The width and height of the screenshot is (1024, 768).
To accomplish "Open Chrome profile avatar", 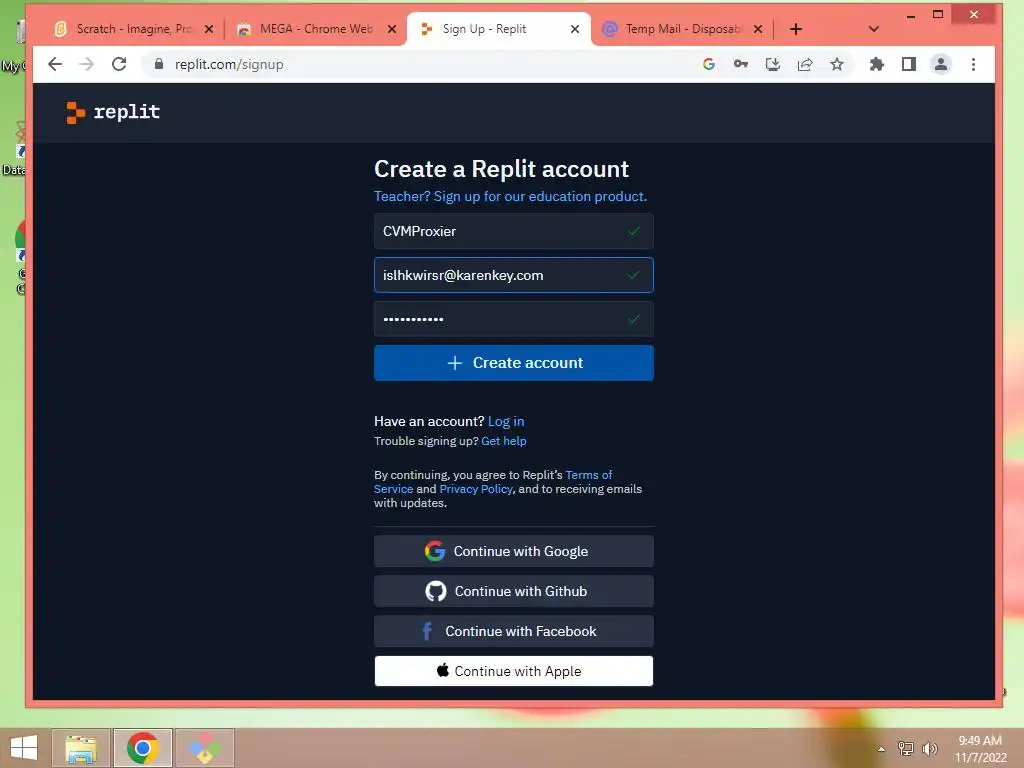I will click(940, 64).
